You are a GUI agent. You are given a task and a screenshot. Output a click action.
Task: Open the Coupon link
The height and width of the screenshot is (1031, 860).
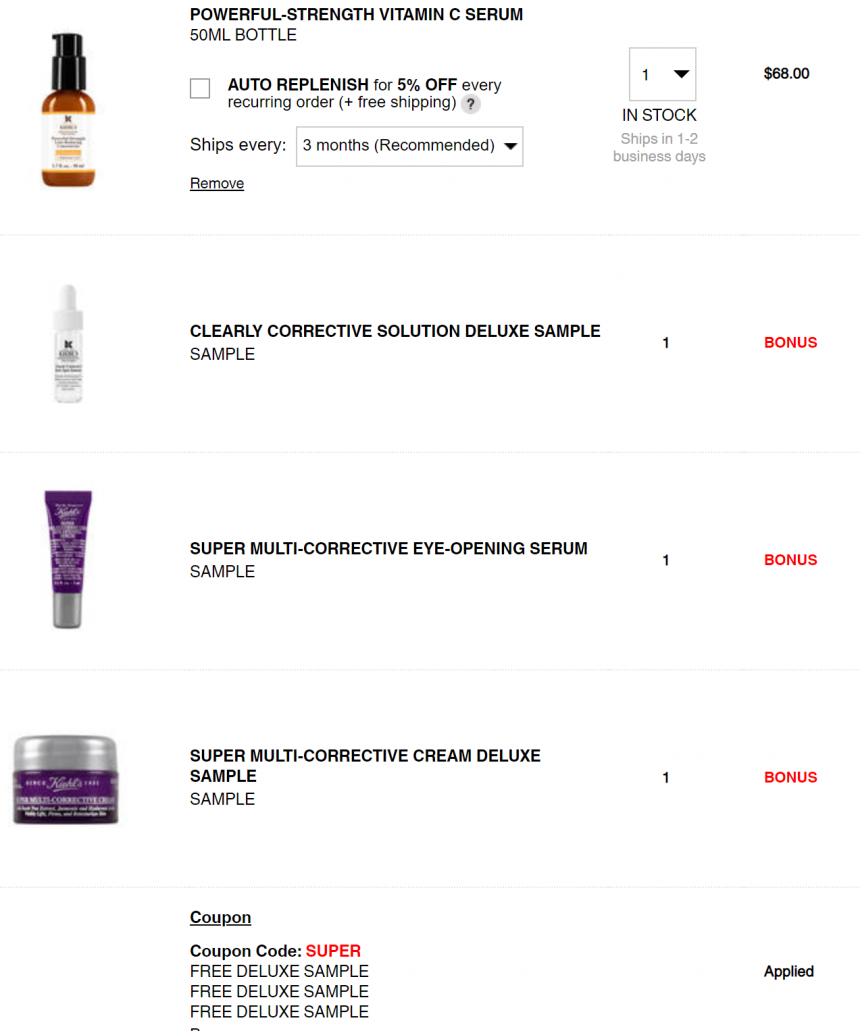click(220, 917)
